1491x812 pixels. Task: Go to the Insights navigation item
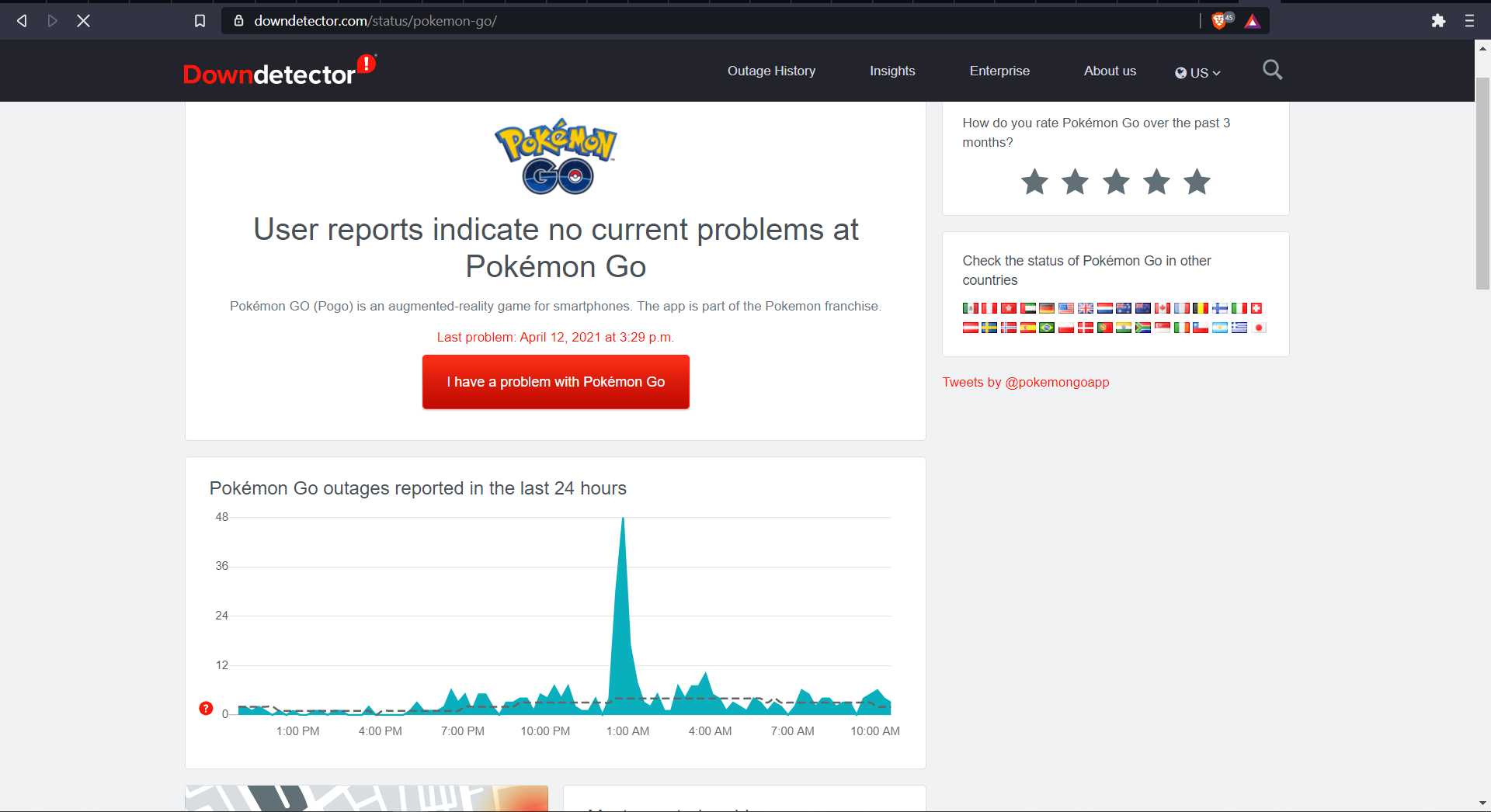point(892,71)
